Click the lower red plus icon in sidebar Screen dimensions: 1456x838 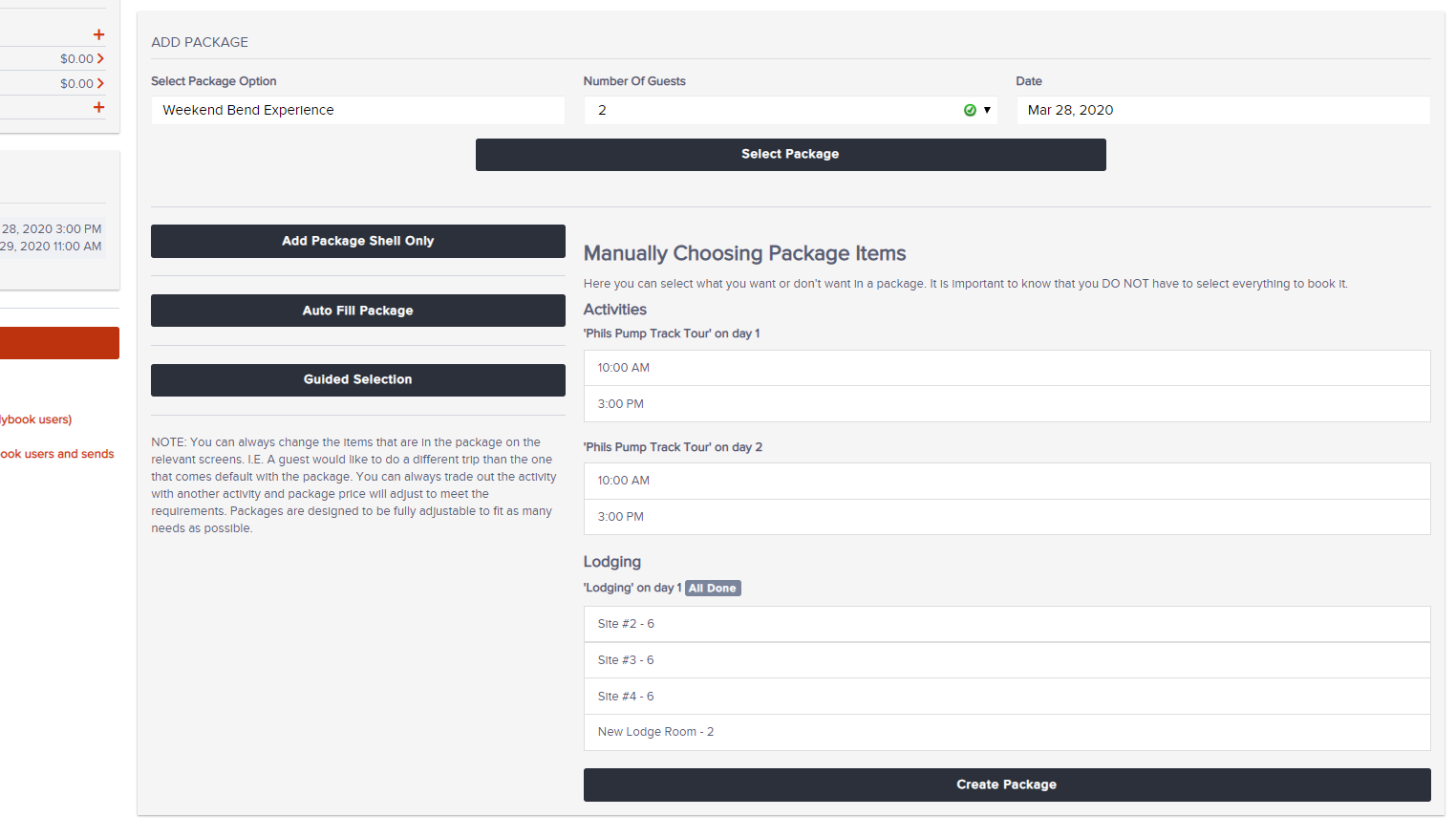coord(98,107)
